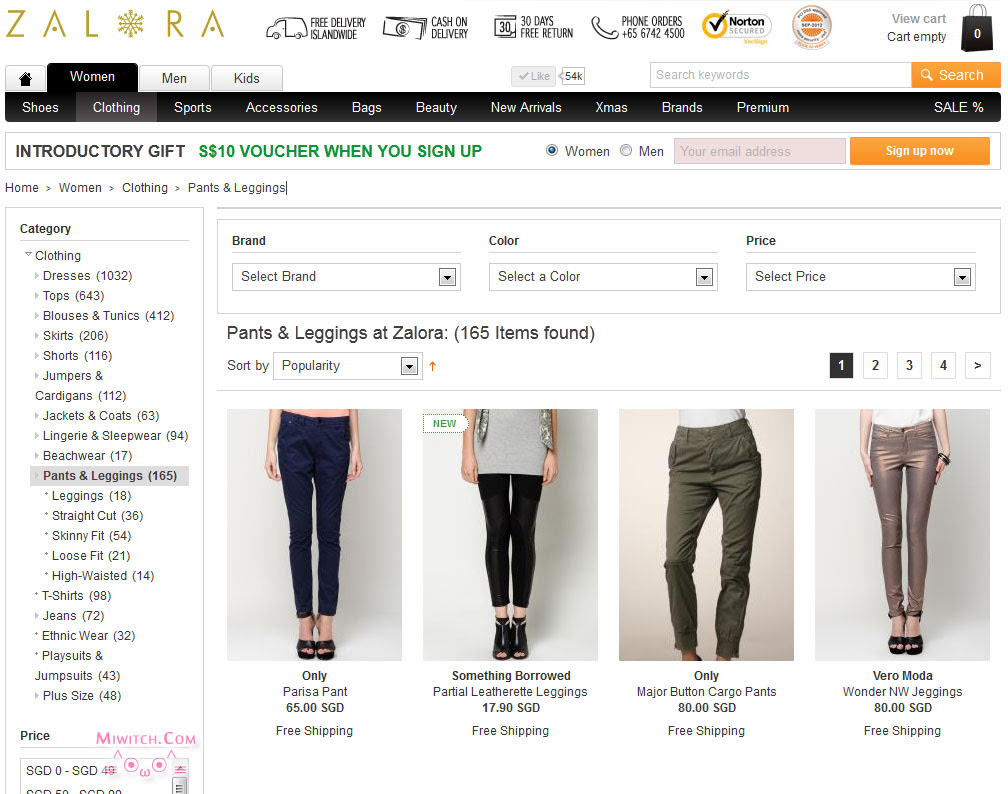Select Straight Cut (36) subcategory
Viewport: 1008px width, 794px height.
(97, 516)
